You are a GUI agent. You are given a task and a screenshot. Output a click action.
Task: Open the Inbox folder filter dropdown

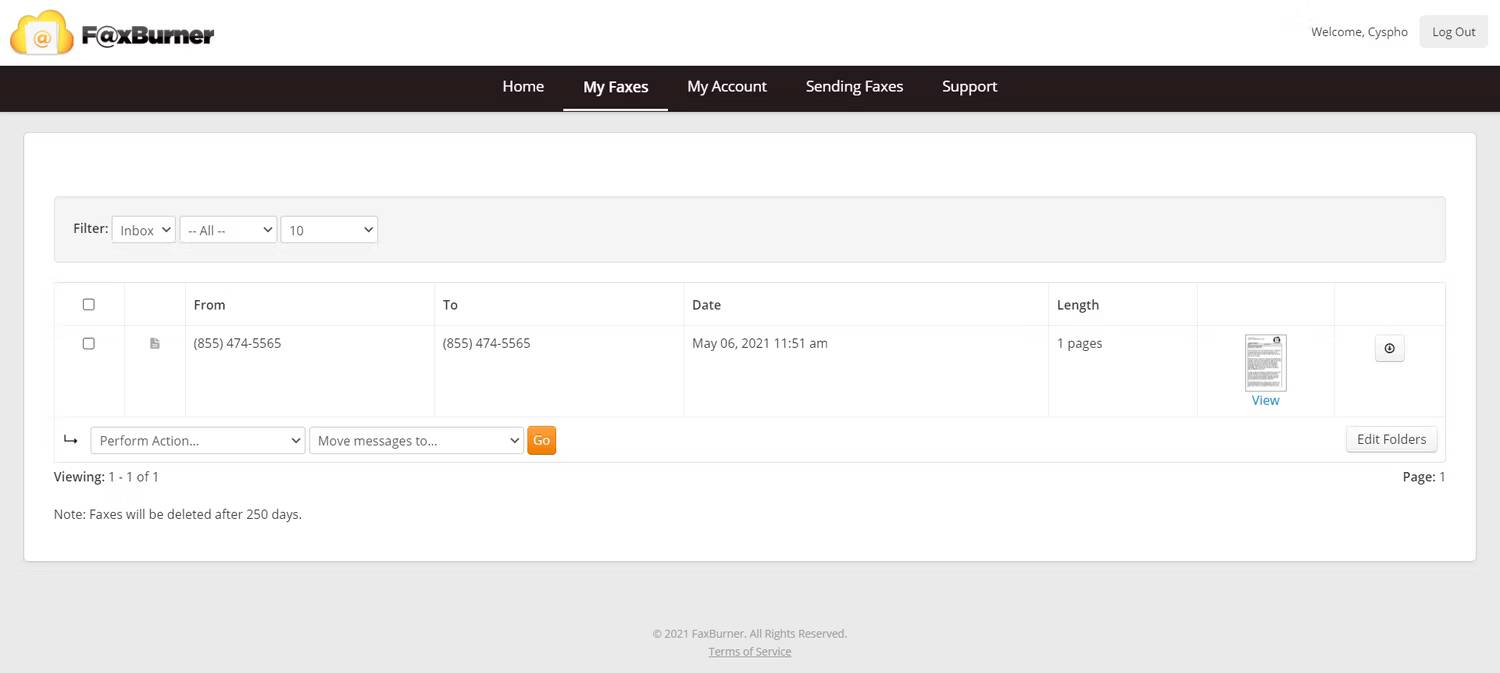pos(143,230)
